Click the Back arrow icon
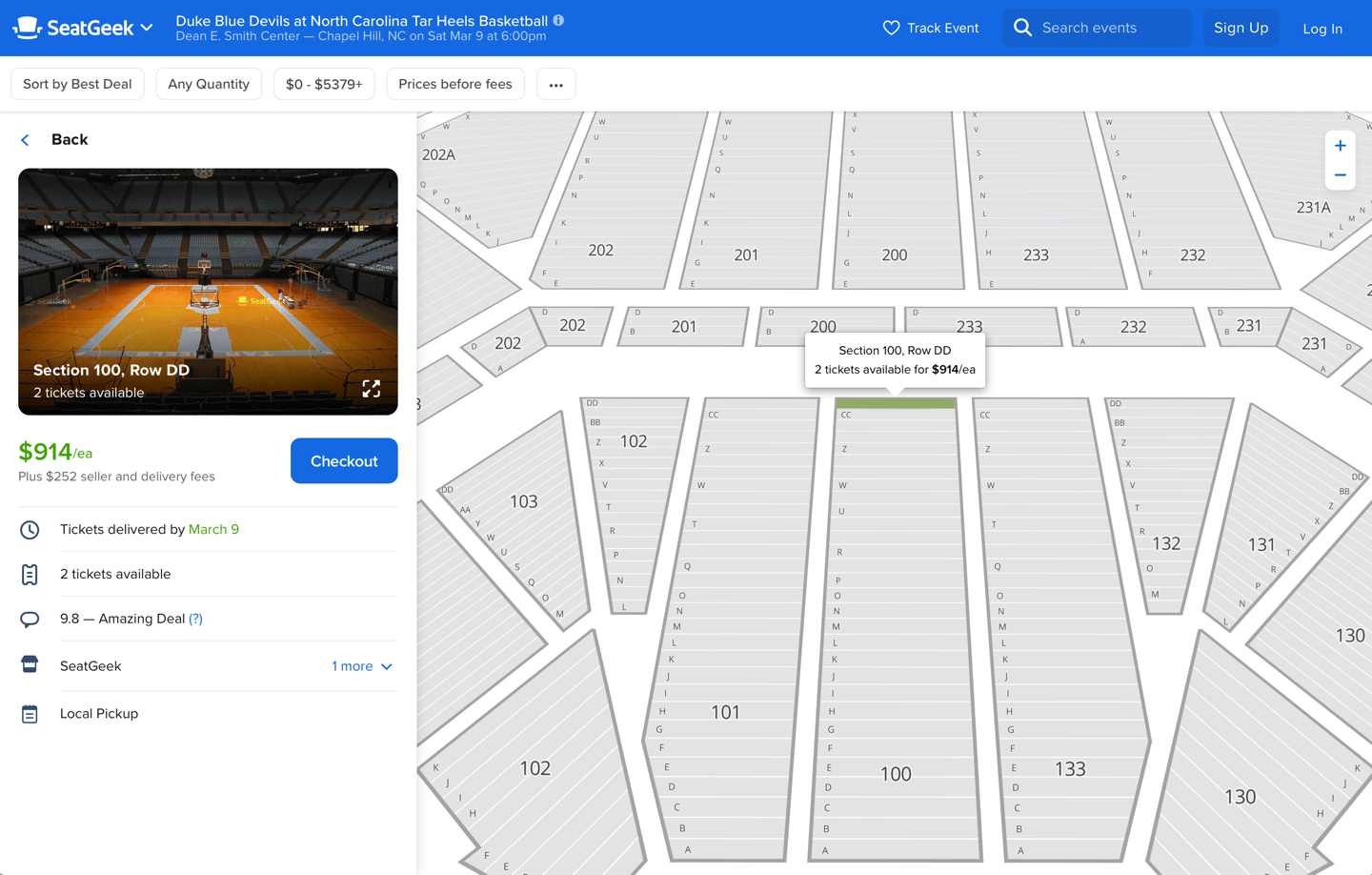Viewport: 1372px width, 875px height. (26, 140)
